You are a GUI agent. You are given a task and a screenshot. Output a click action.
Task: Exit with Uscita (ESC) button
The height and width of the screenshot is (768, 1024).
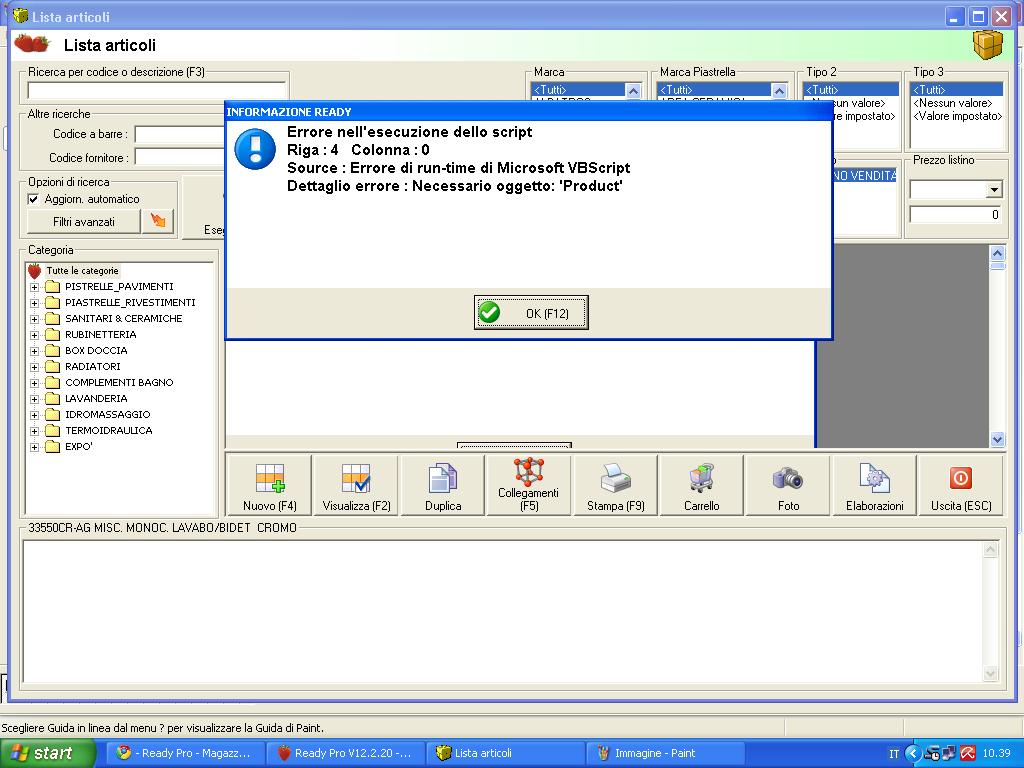click(961, 485)
